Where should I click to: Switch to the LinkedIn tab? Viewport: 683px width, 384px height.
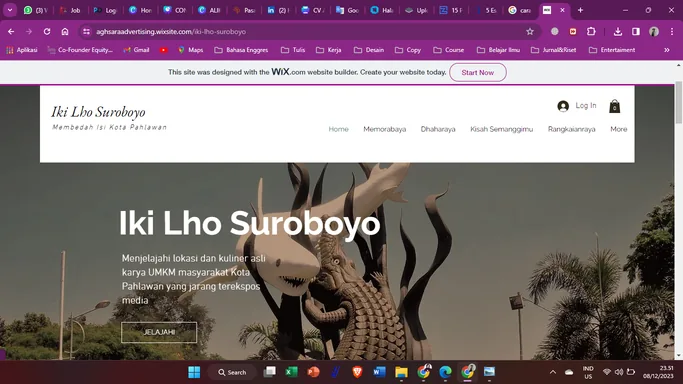pyautogui.click(x=279, y=10)
